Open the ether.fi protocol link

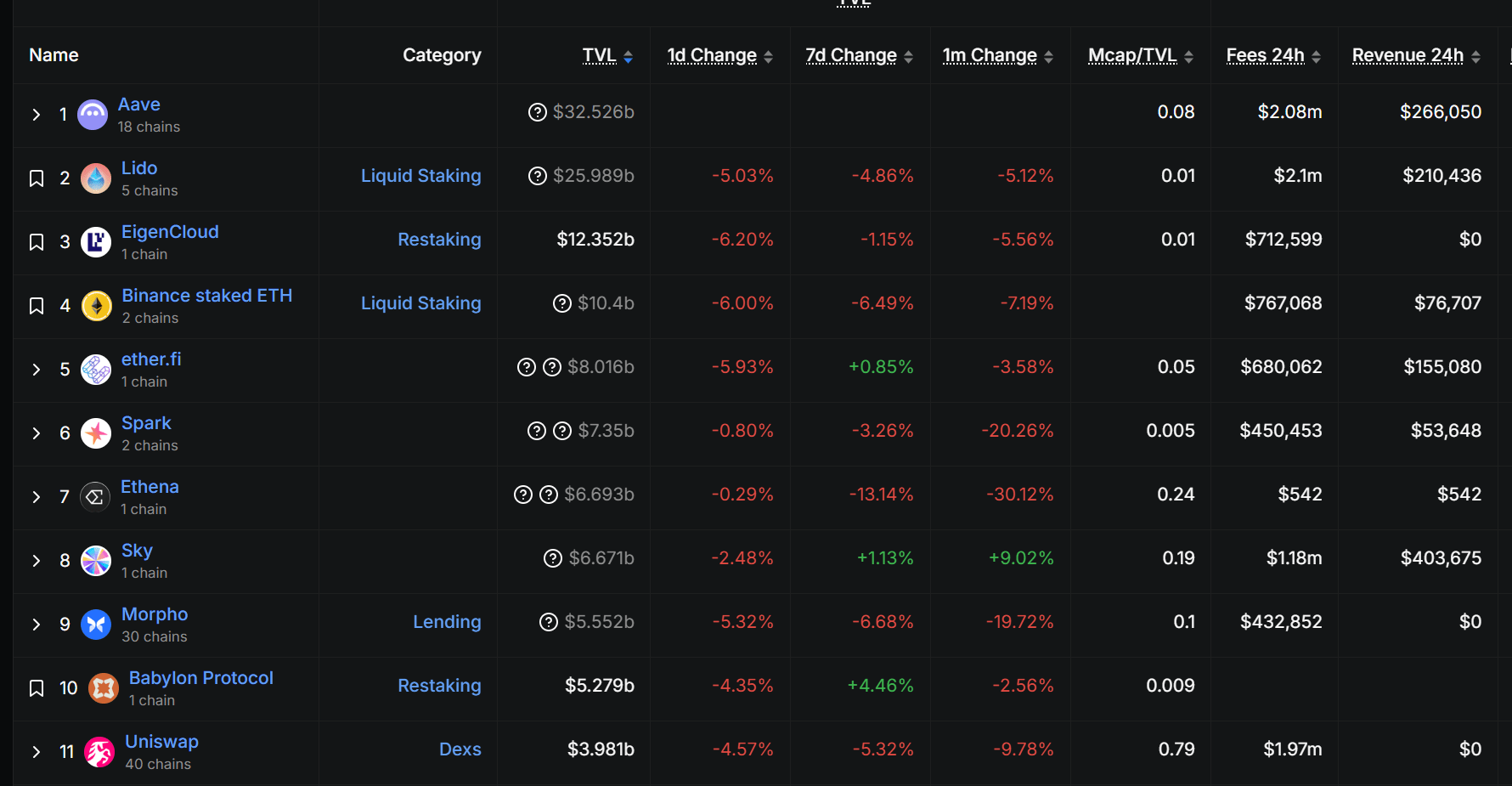[x=151, y=359]
